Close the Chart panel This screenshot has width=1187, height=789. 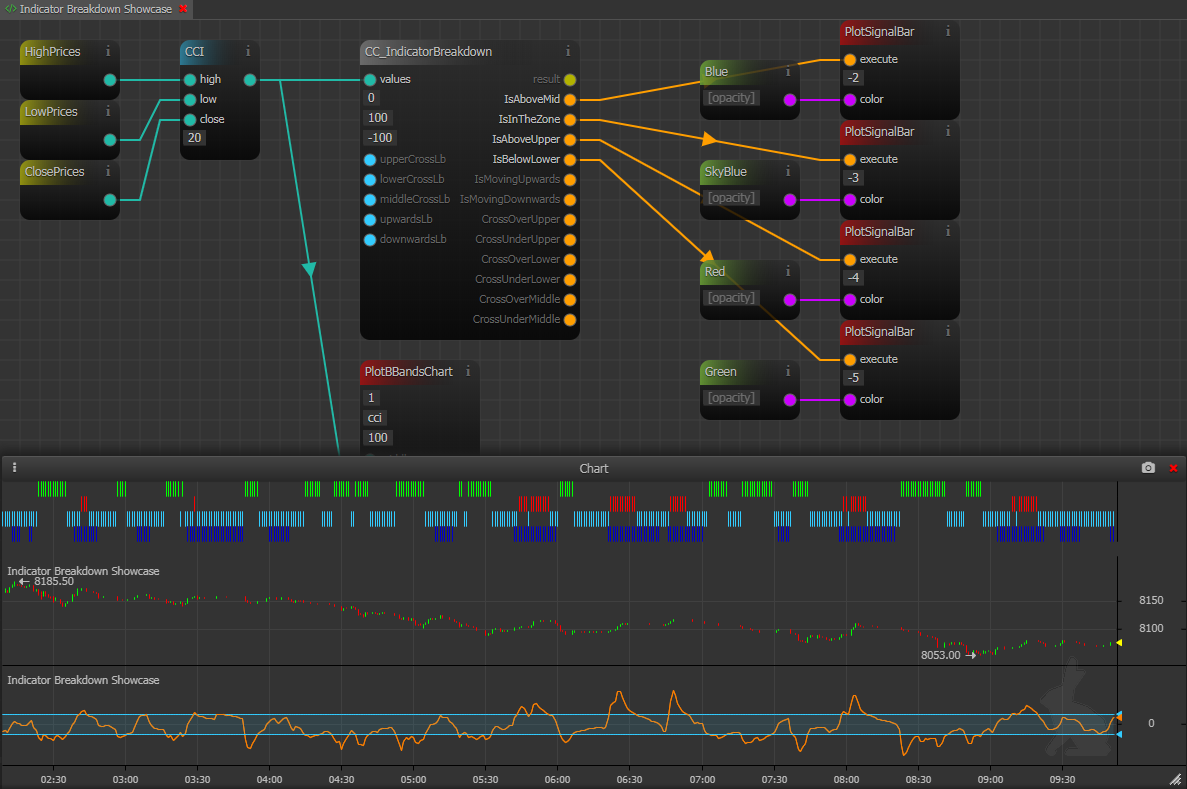click(x=1173, y=469)
